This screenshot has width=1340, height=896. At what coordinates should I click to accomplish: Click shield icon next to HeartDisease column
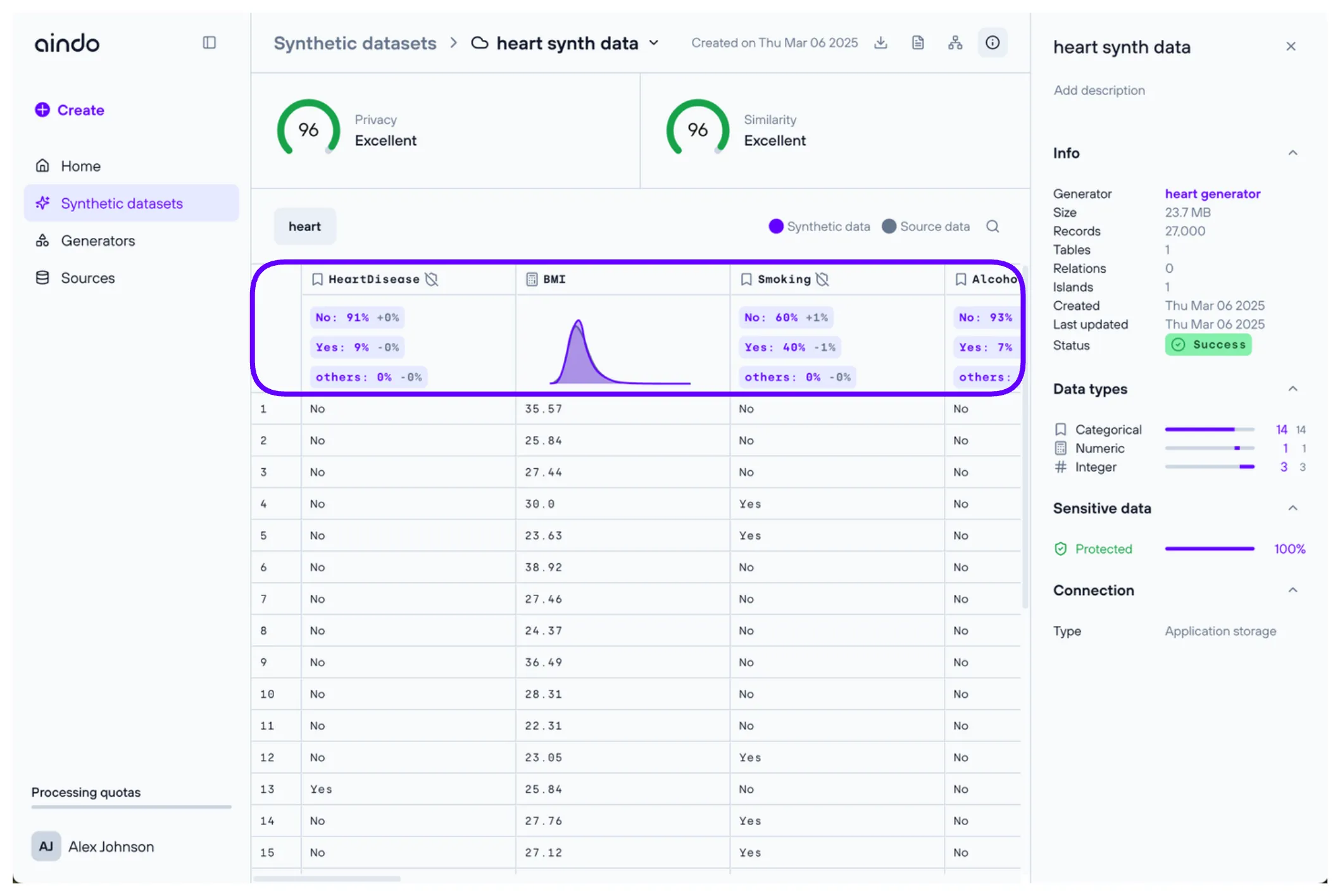(x=432, y=279)
